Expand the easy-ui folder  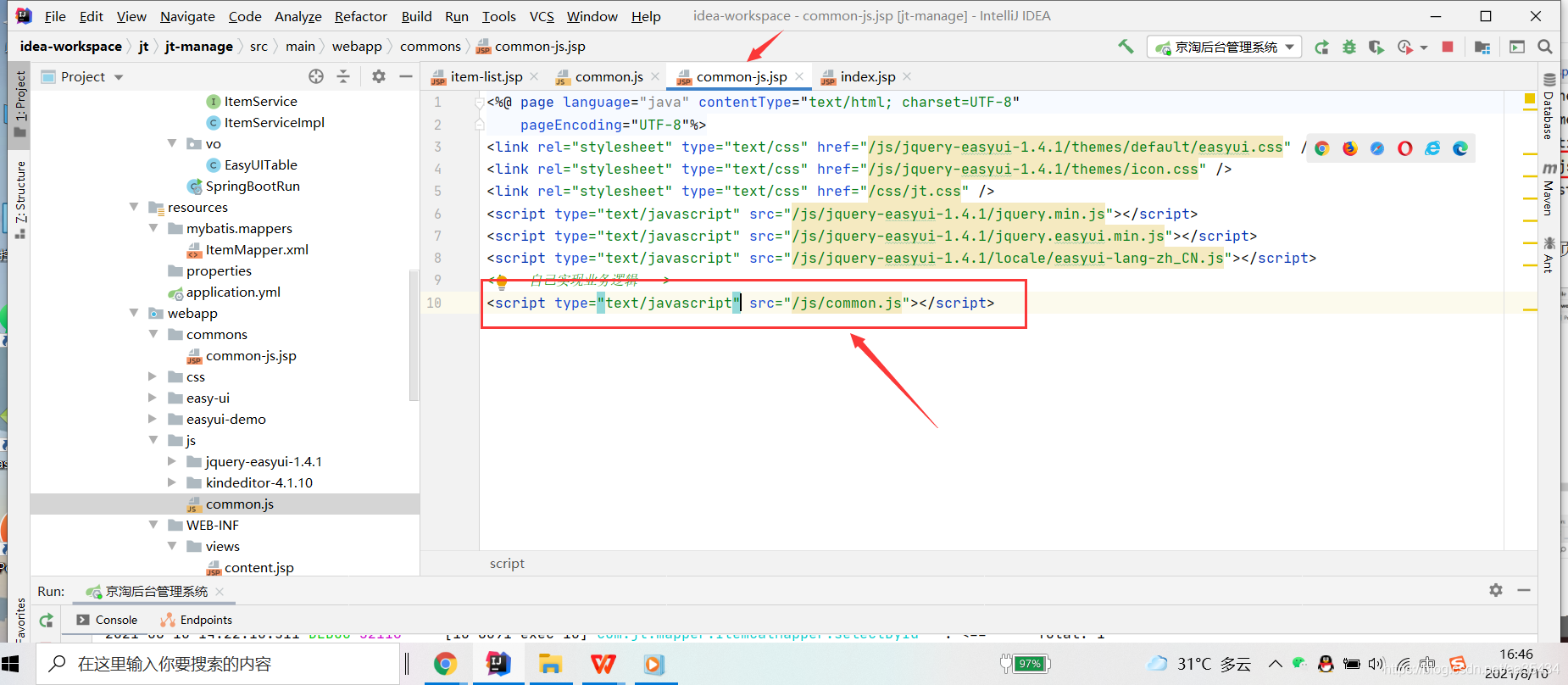[153, 398]
